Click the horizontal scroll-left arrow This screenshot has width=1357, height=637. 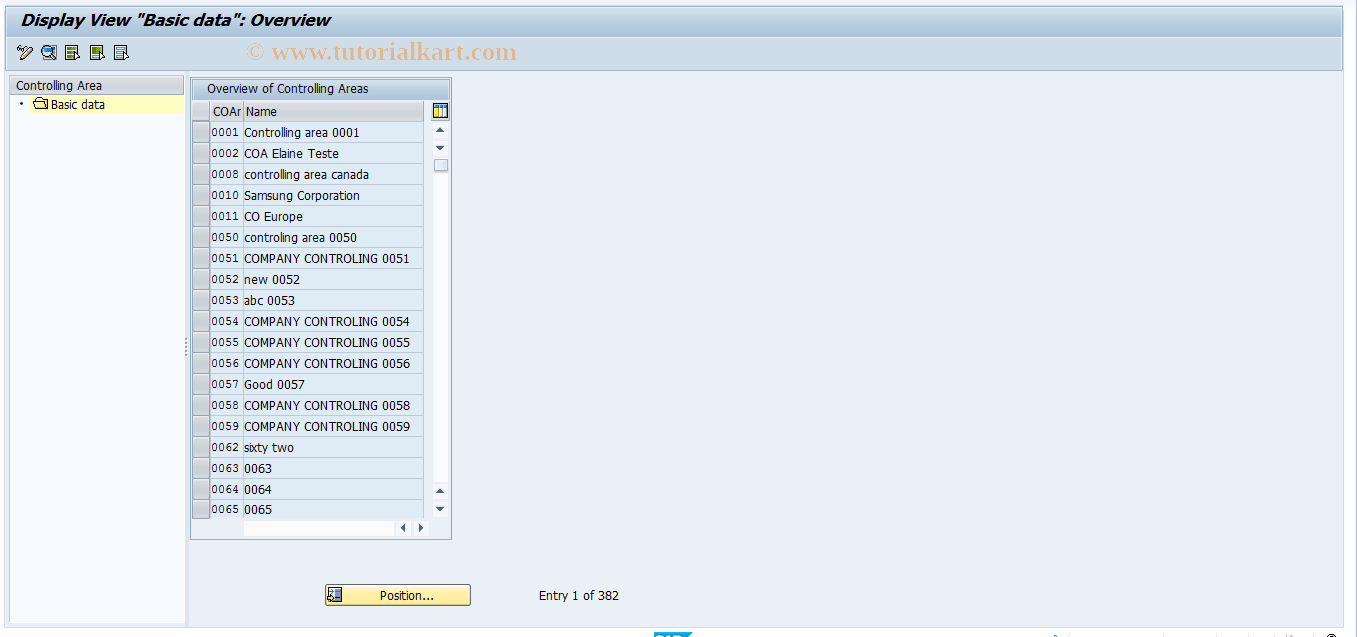[403, 528]
